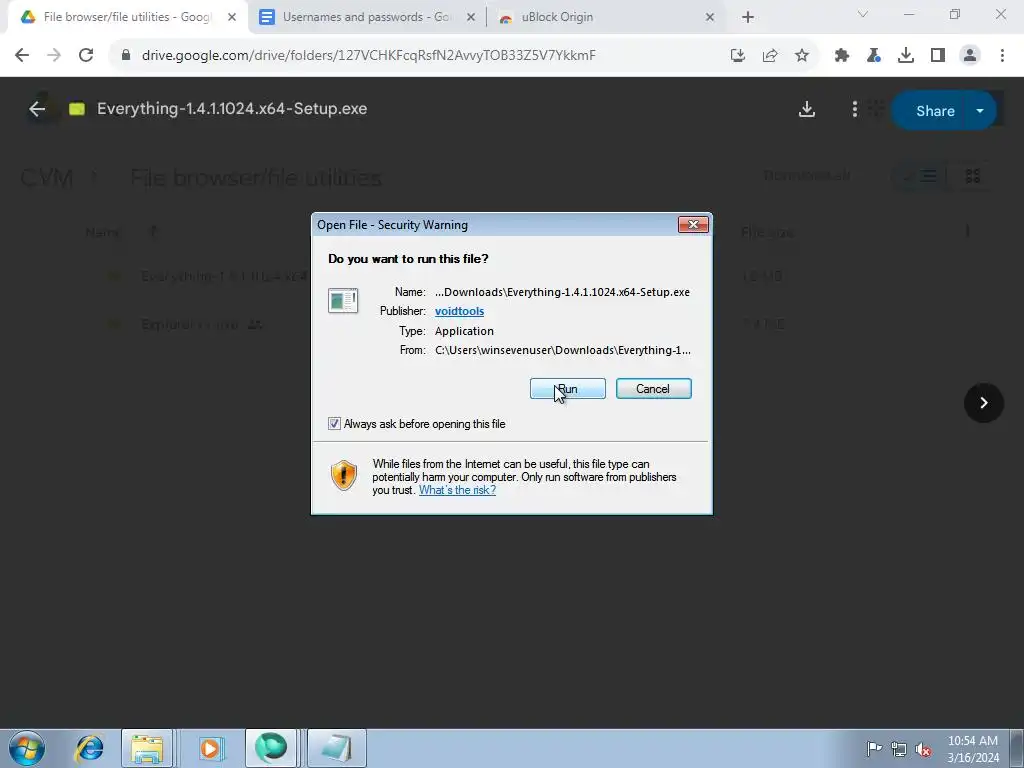The height and width of the screenshot is (768, 1024).
Task: Click the muted volume tray icon
Action: tap(923, 749)
